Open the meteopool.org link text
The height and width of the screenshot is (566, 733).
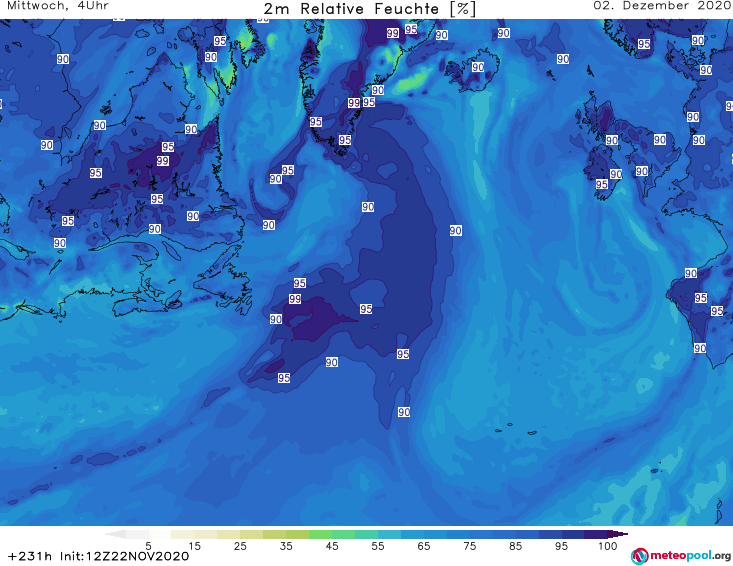point(691,555)
